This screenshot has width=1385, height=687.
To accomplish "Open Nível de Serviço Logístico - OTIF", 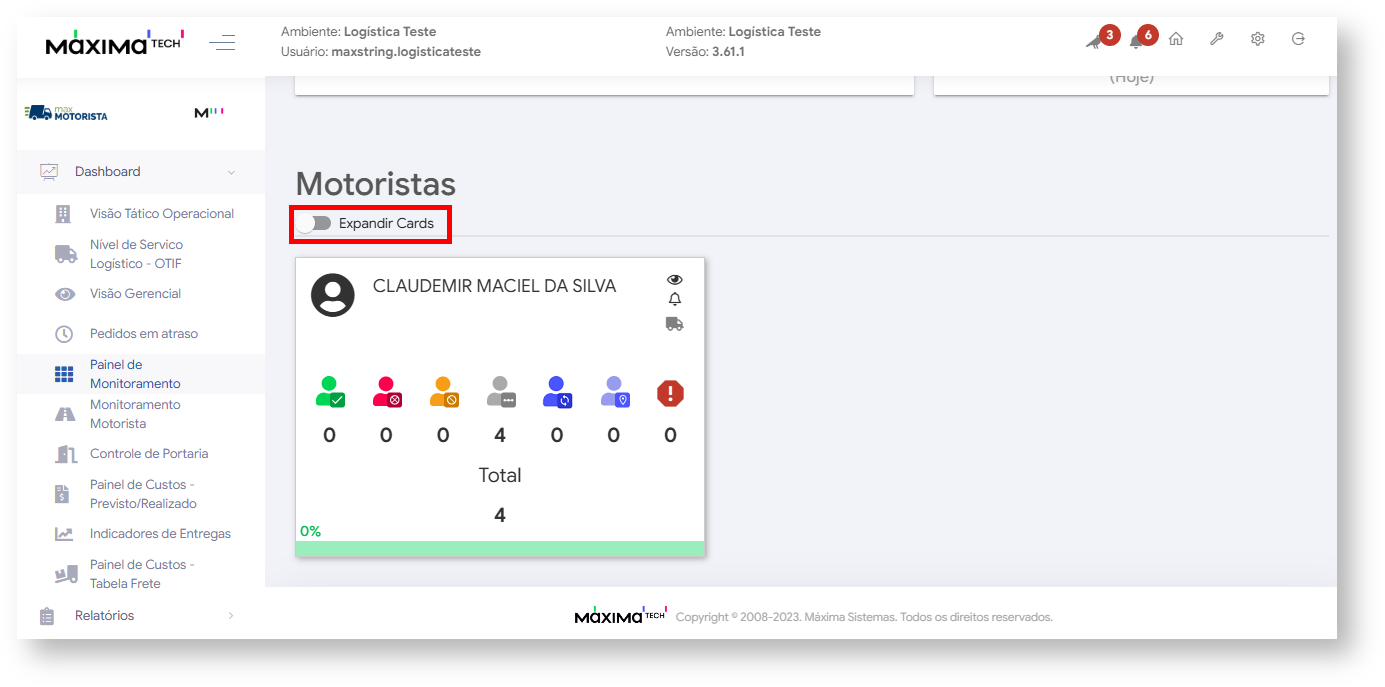I will (136, 254).
